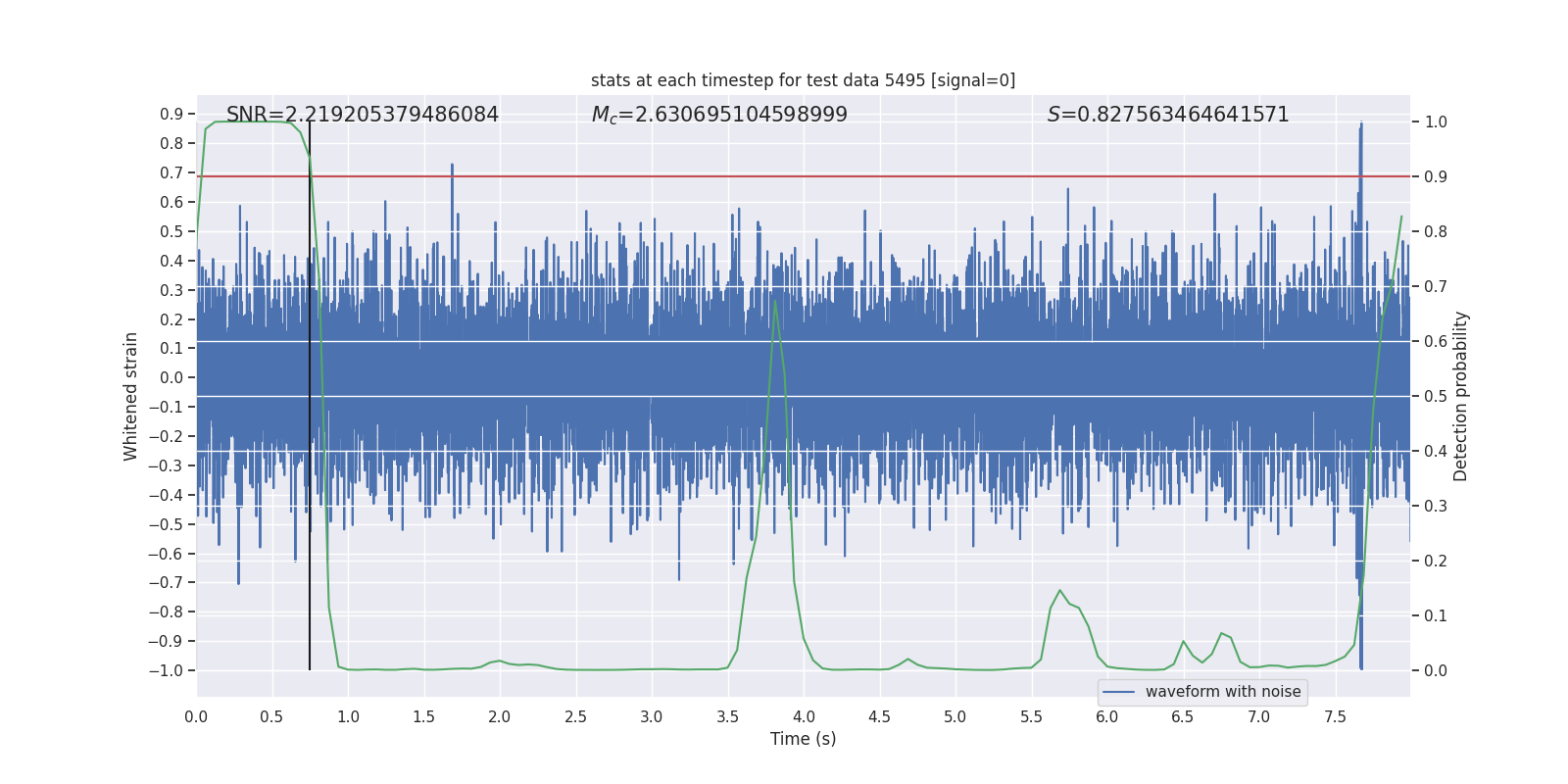Click the SNR value annotation text
The image size is (1568, 784).
[362, 115]
